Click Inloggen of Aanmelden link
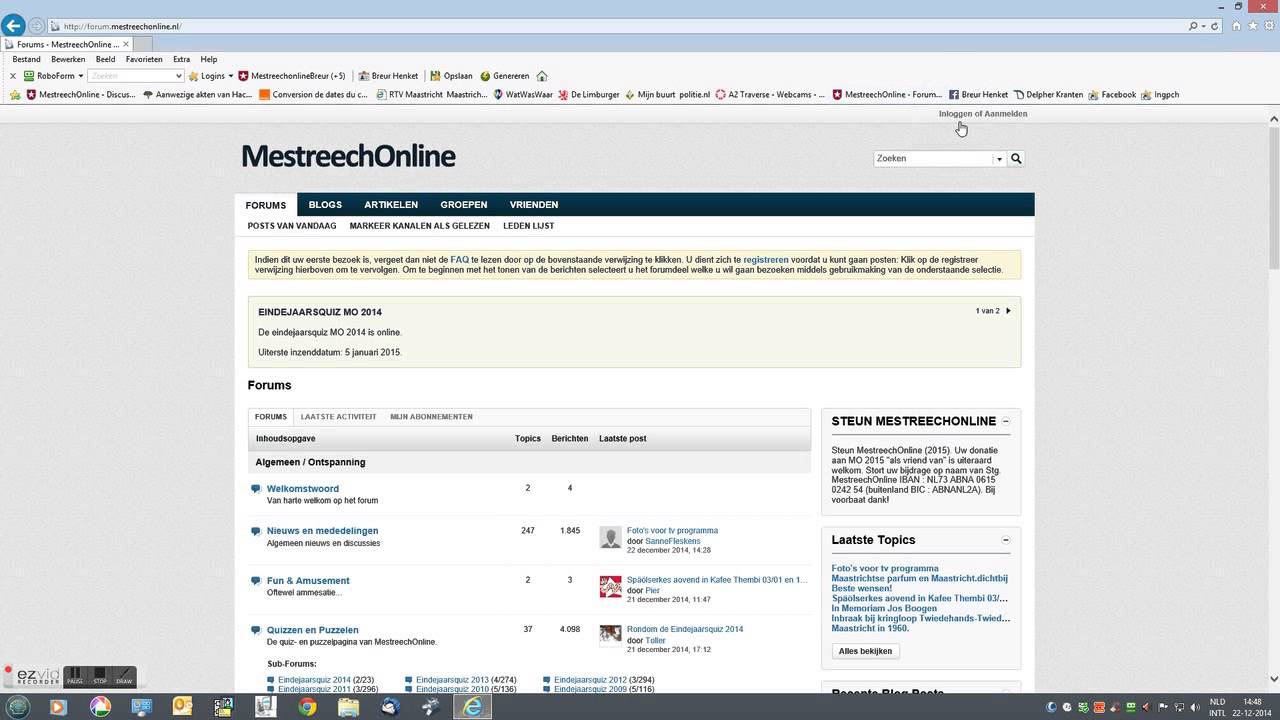Image resolution: width=1280 pixels, height=720 pixels. point(982,114)
